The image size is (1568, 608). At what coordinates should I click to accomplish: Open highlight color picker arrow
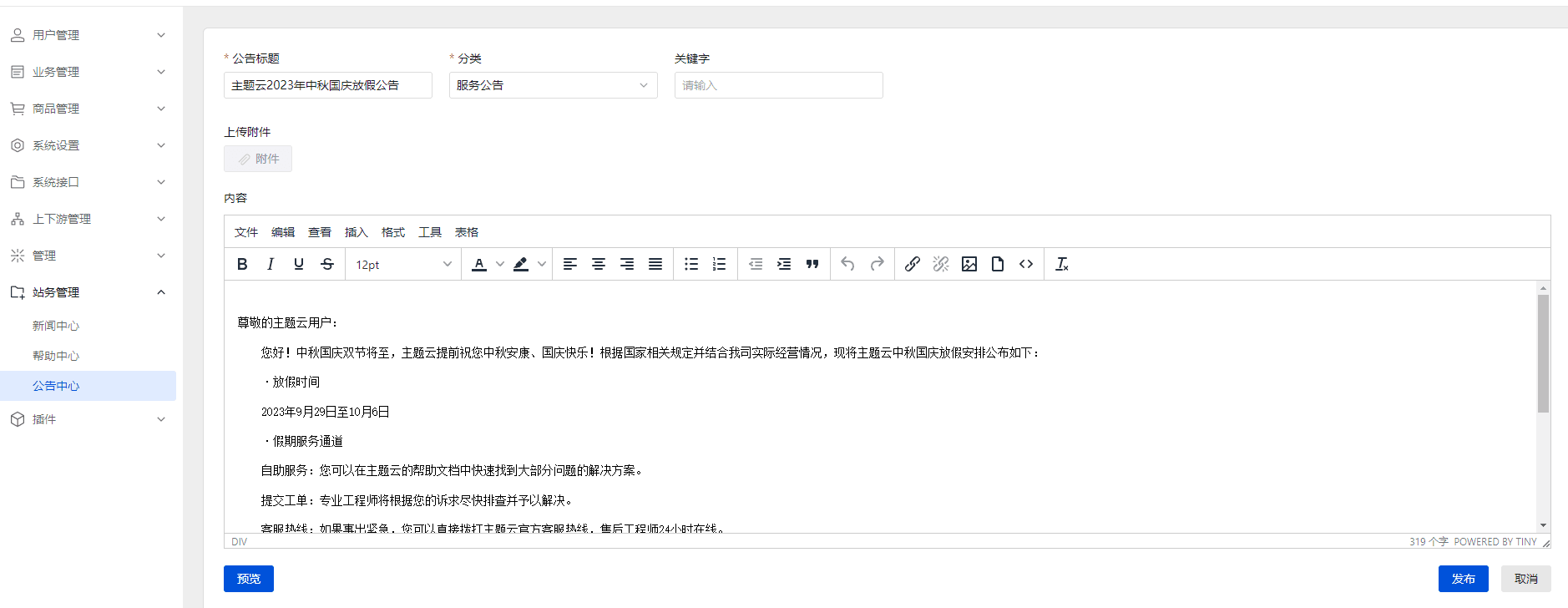coord(542,264)
